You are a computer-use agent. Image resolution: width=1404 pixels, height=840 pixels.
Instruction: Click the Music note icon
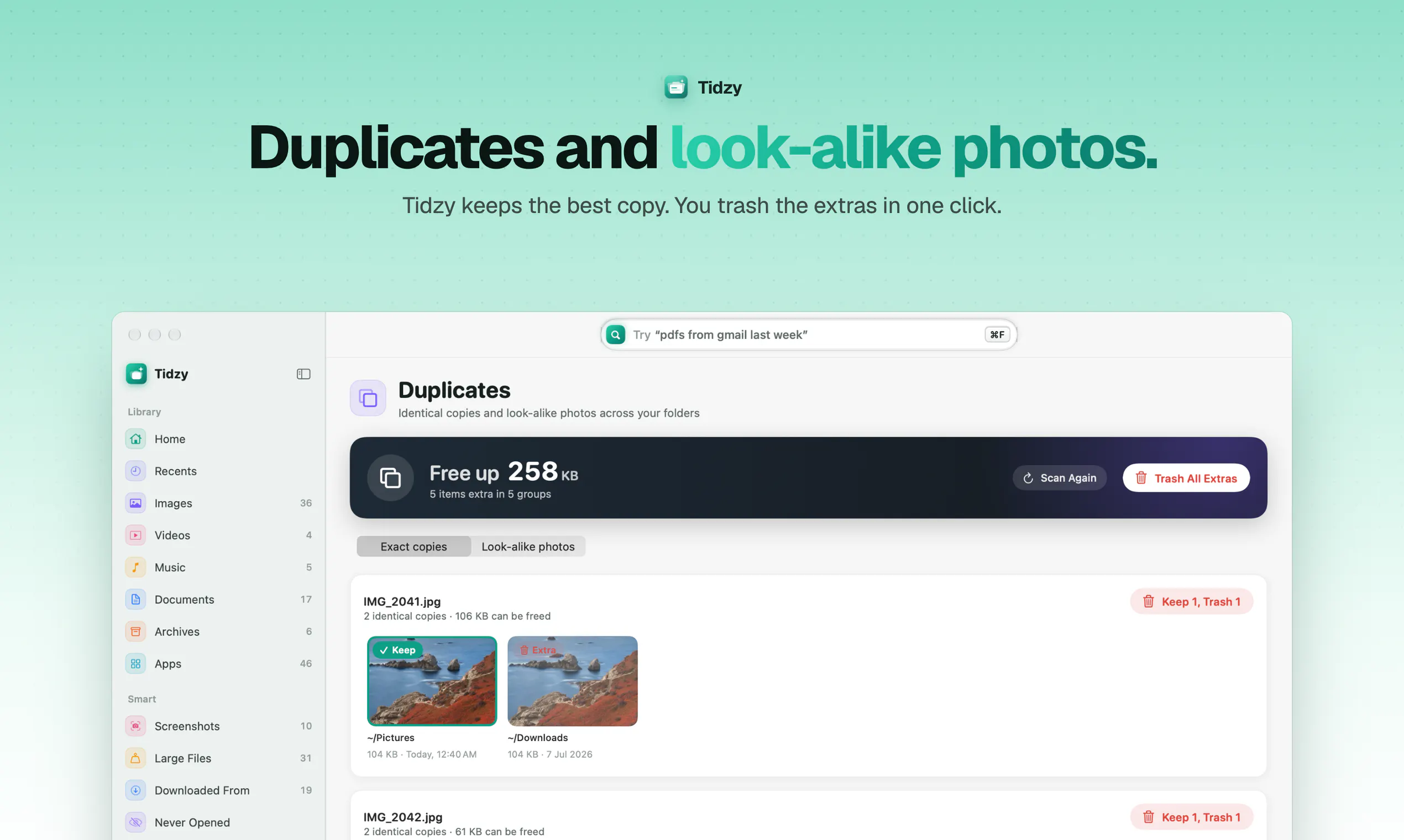pyautogui.click(x=136, y=567)
